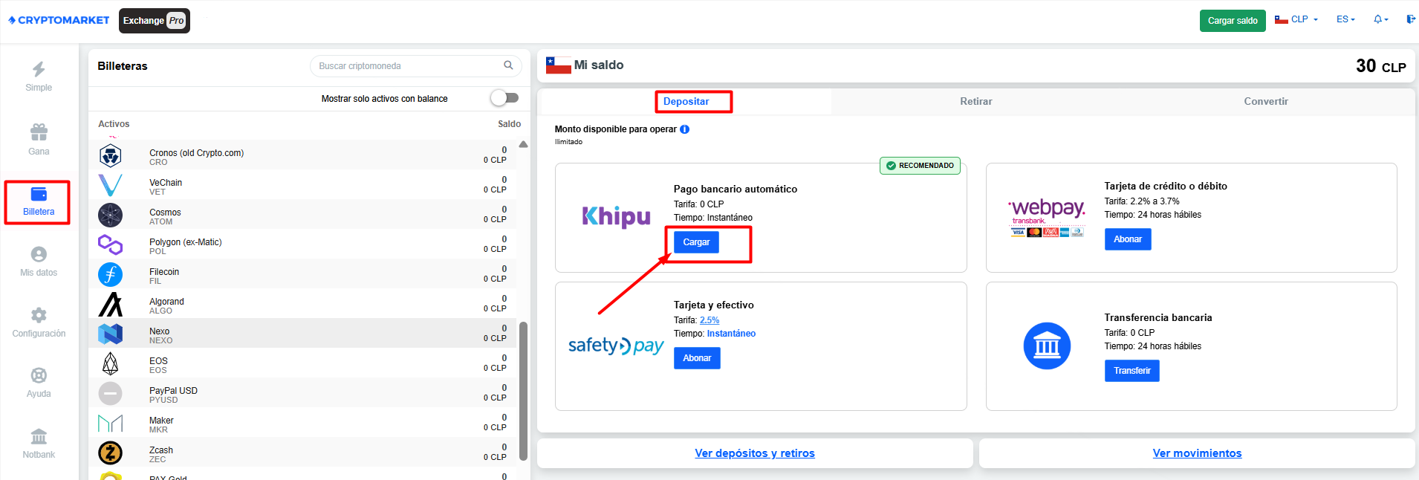Click the Saldo column header

point(509,124)
